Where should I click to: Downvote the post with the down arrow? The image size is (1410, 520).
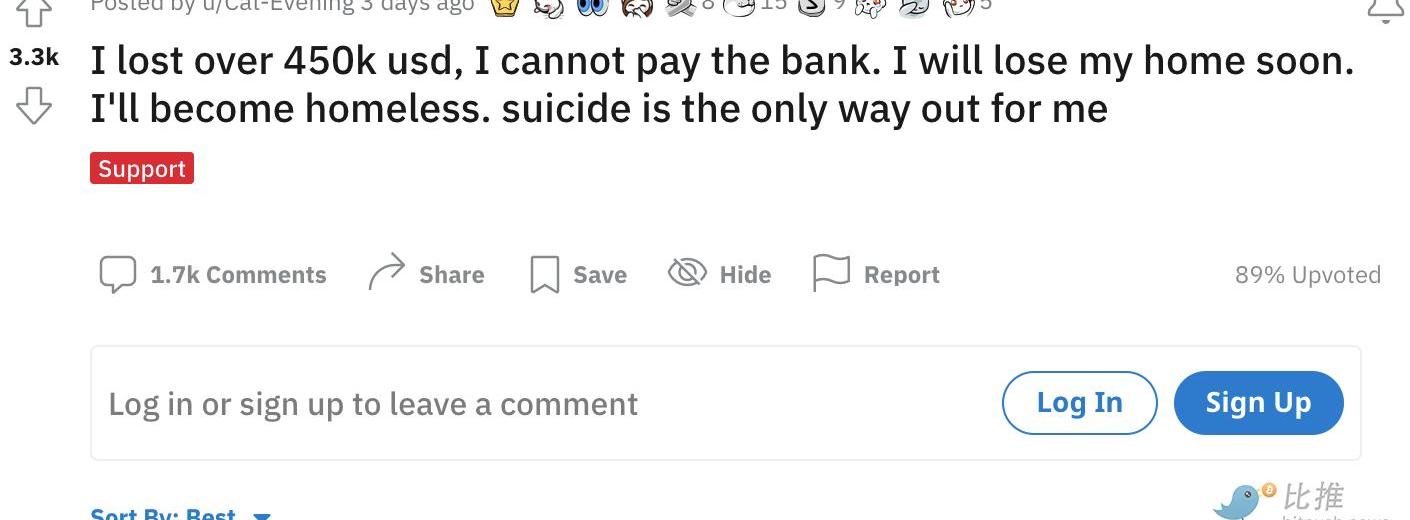point(34,105)
